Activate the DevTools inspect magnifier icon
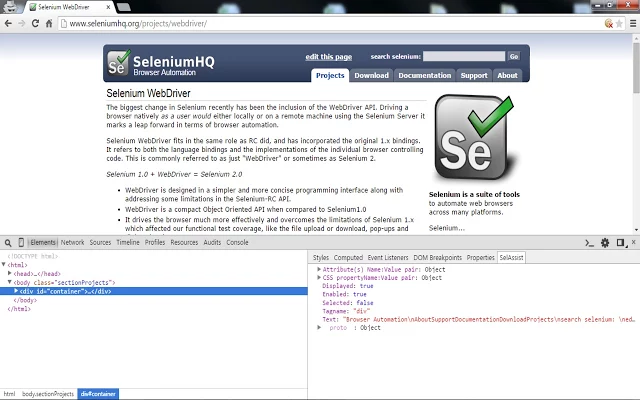 8,243
